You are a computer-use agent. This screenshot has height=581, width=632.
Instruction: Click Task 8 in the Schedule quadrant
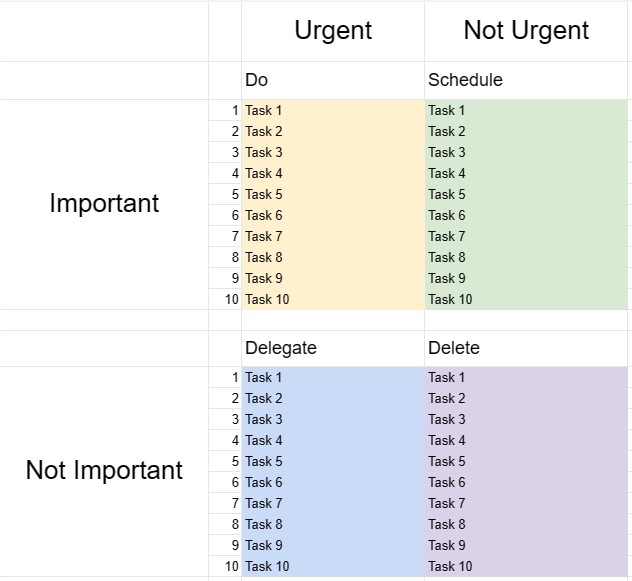447,257
